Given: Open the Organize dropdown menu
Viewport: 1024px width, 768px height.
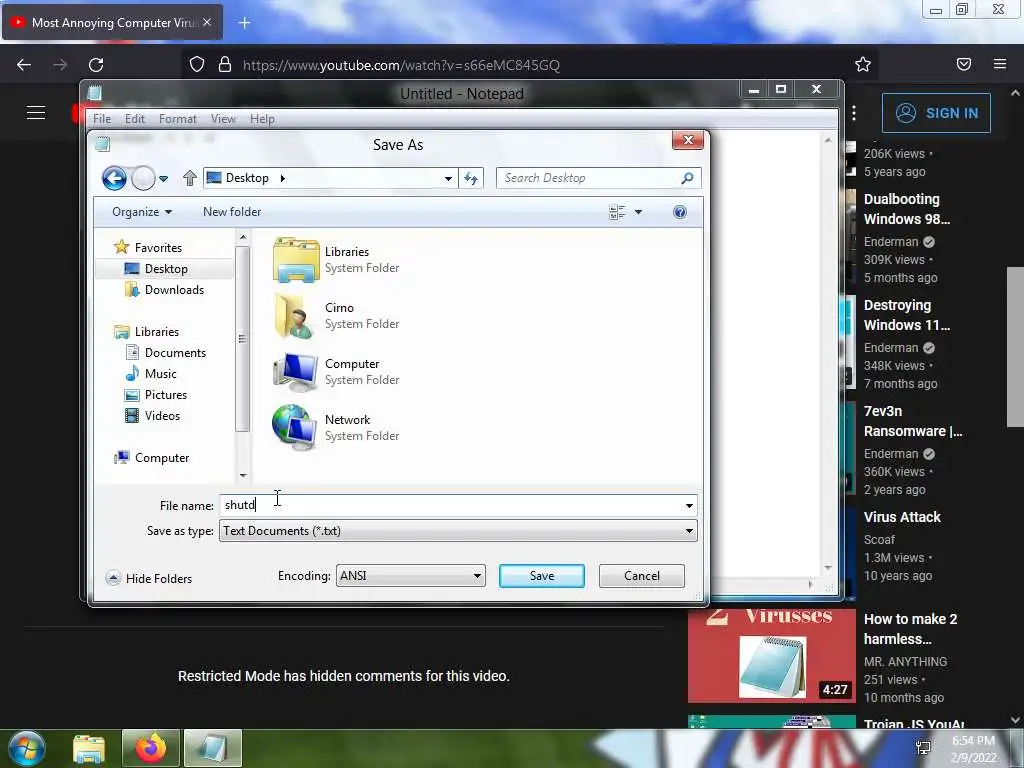Looking at the screenshot, I should click(x=142, y=212).
